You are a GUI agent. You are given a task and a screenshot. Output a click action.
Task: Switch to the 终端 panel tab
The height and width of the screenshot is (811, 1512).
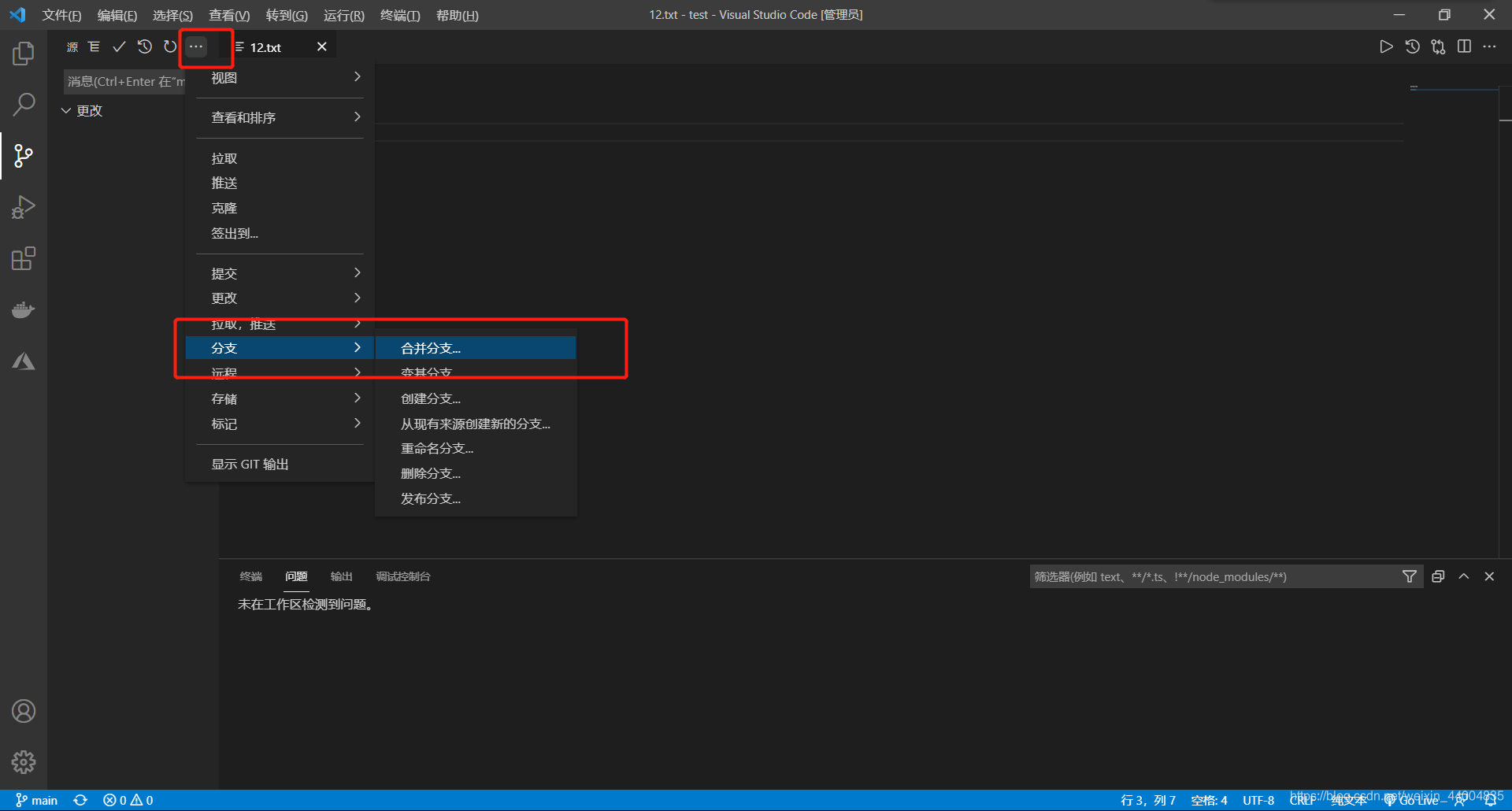pyautogui.click(x=250, y=576)
